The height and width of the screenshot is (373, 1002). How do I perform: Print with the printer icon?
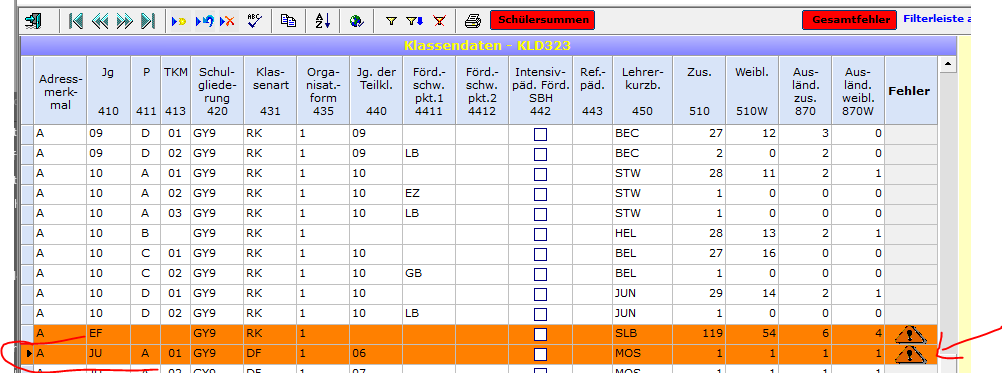472,20
